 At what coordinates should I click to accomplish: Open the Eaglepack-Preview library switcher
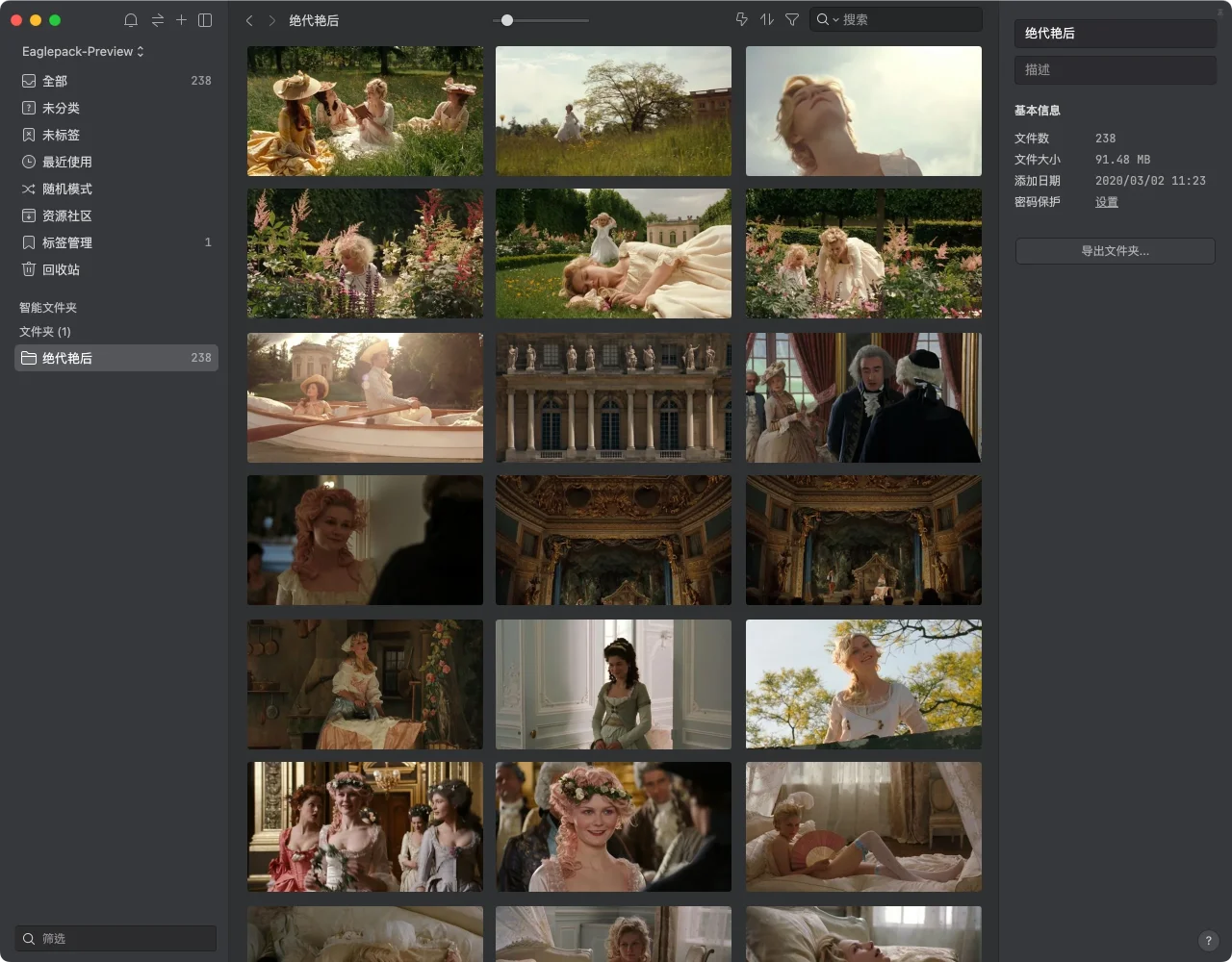pyautogui.click(x=83, y=51)
